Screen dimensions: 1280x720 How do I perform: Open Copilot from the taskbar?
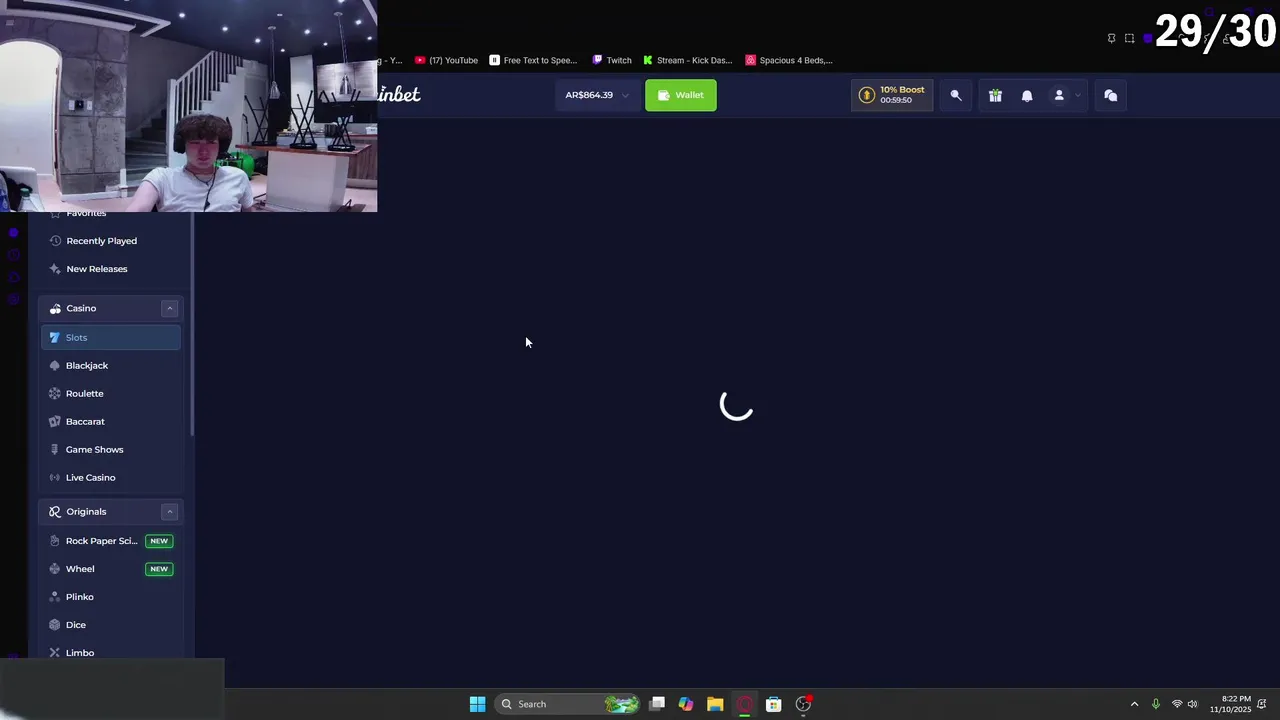pyautogui.click(x=686, y=704)
